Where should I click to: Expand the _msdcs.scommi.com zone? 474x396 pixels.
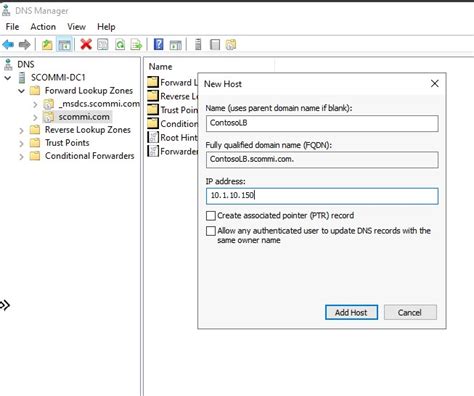(35, 104)
